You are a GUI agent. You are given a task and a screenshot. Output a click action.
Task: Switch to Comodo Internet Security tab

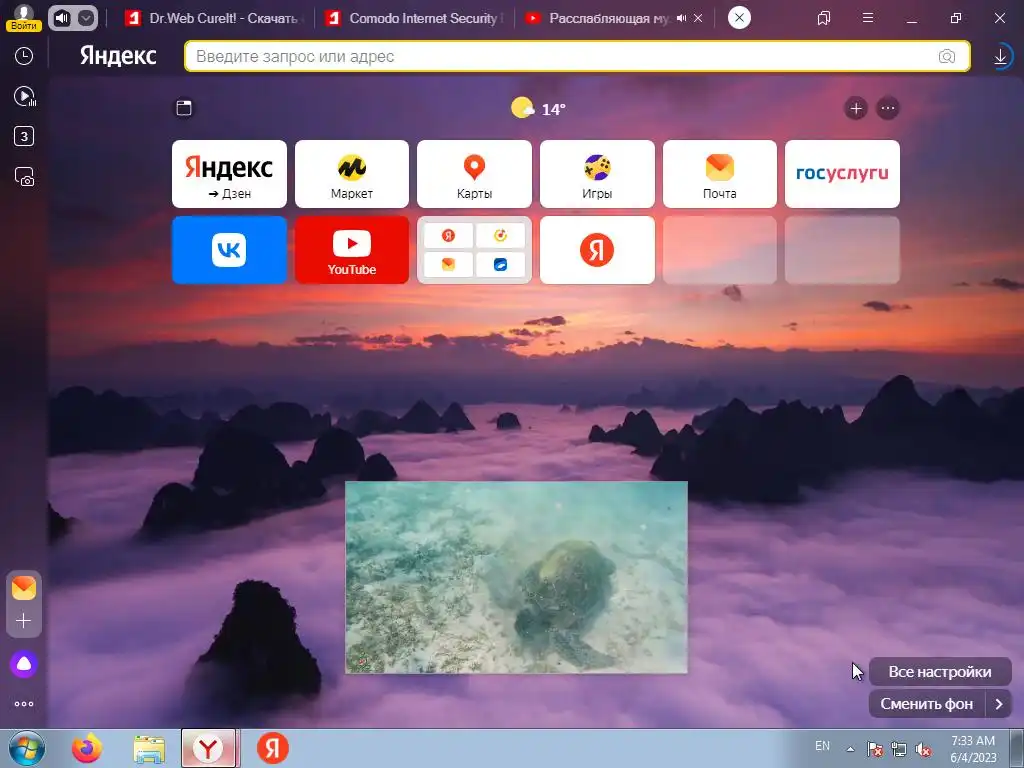[x=415, y=18]
